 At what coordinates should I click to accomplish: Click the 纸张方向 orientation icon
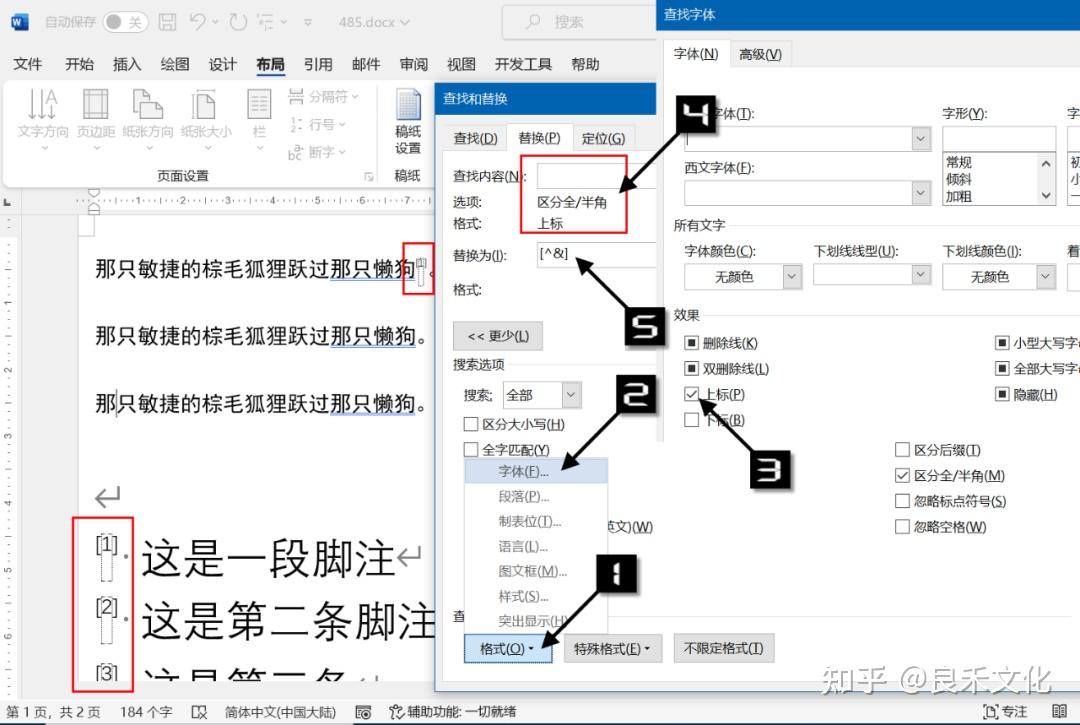(147, 104)
